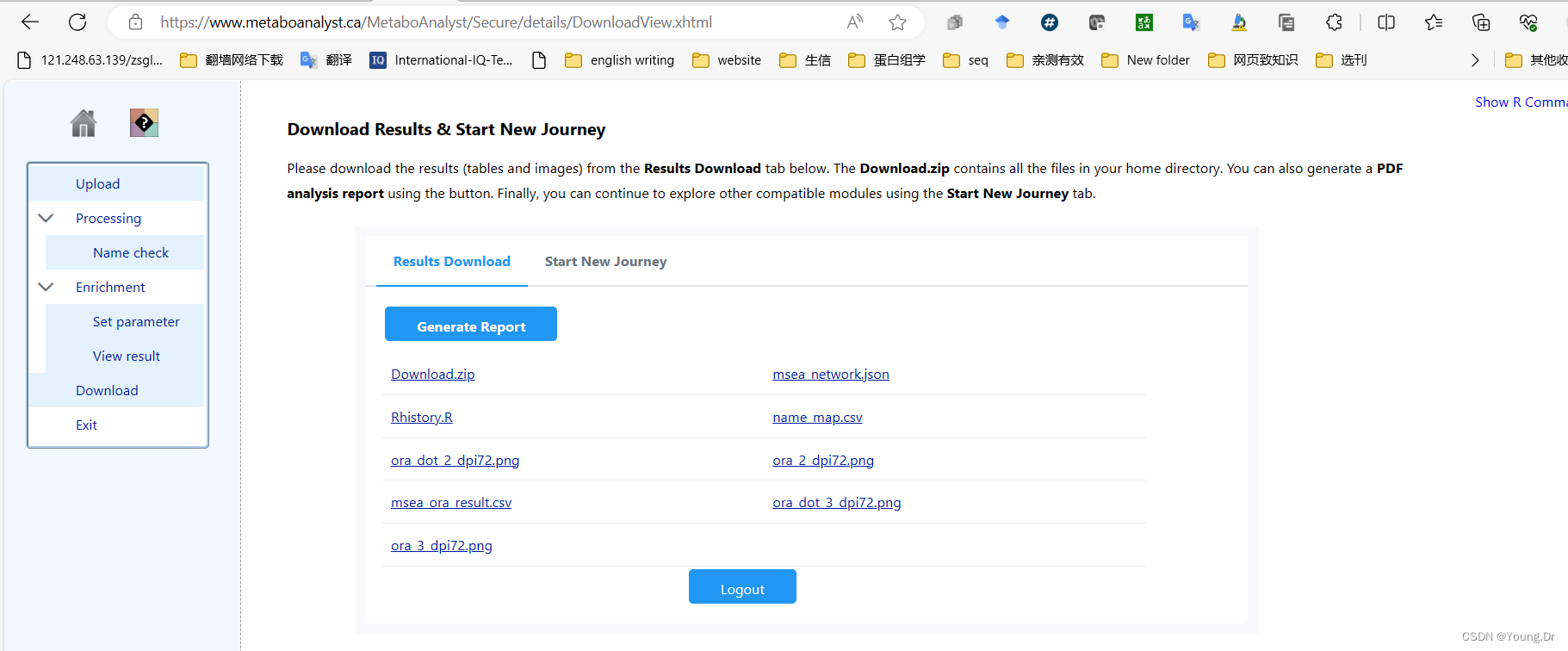
Task: Switch to the Results Download tab
Action: (452, 262)
